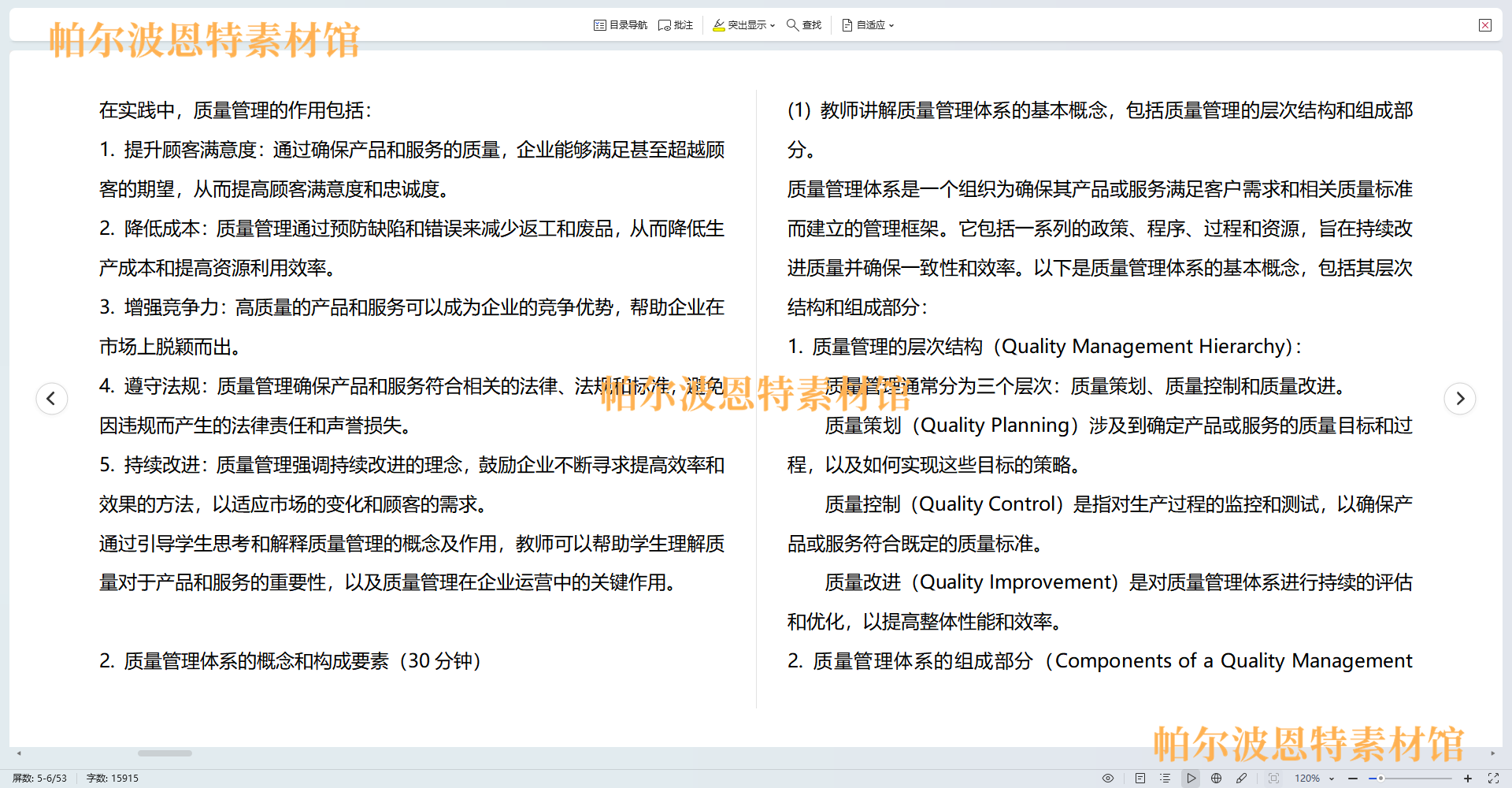Click the line '市场上脱颖而出。'

click(x=170, y=347)
